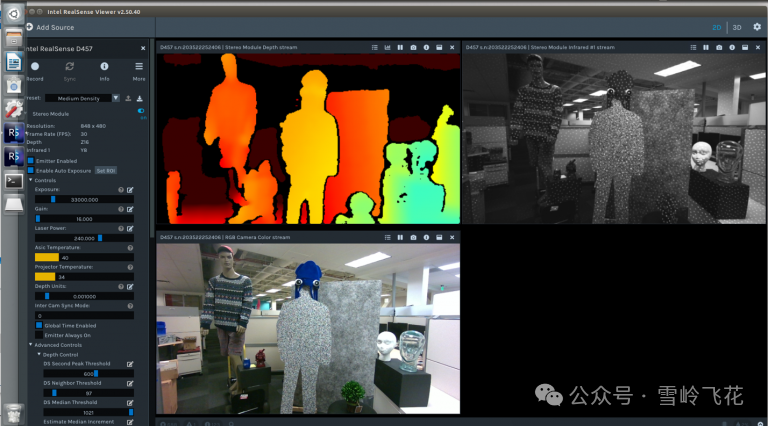
Task: Toggle the Emitter Enabled checkbox
Action: point(31,160)
